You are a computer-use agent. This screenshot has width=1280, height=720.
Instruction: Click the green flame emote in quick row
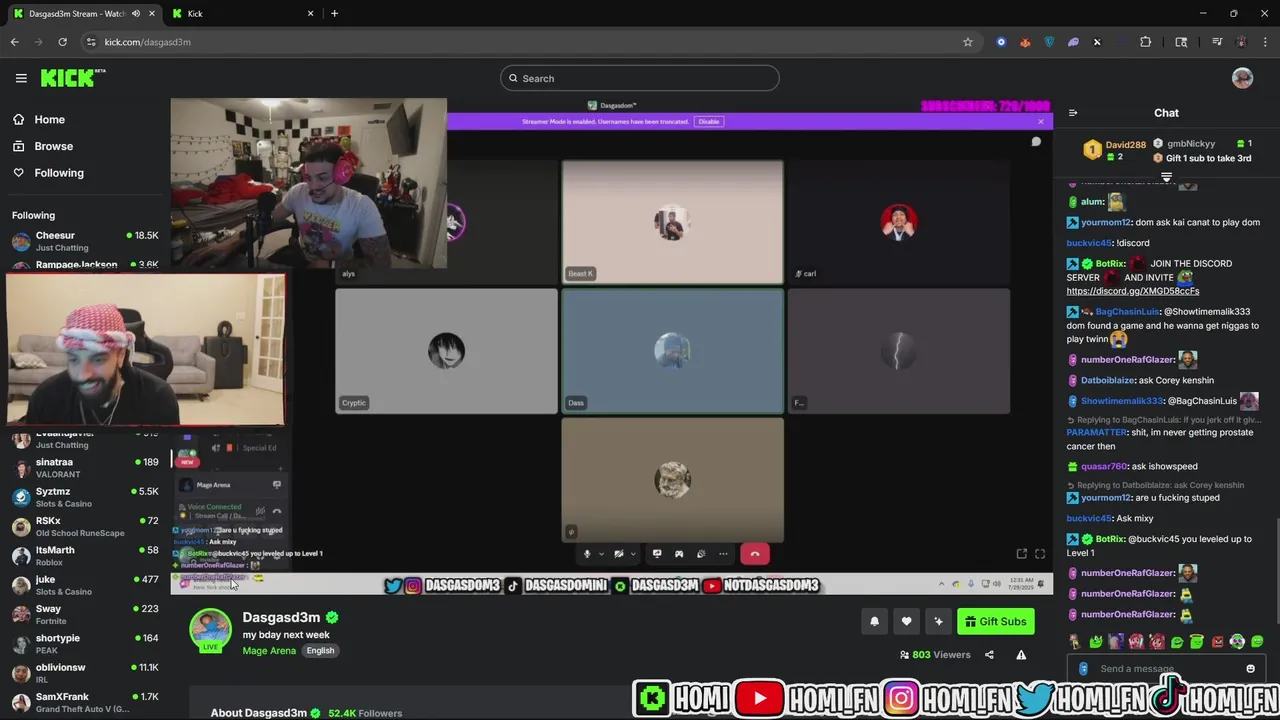(x=1095, y=642)
